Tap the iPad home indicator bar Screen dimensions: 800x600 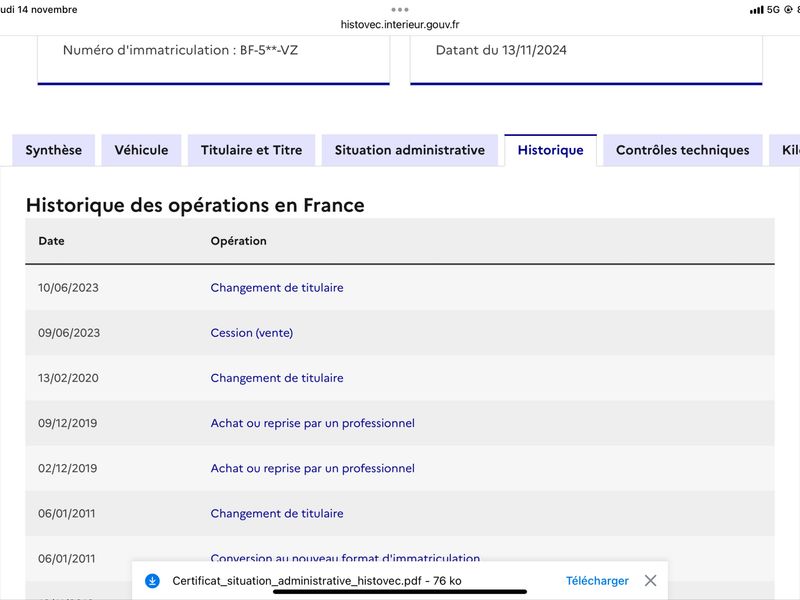coord(400,592)
